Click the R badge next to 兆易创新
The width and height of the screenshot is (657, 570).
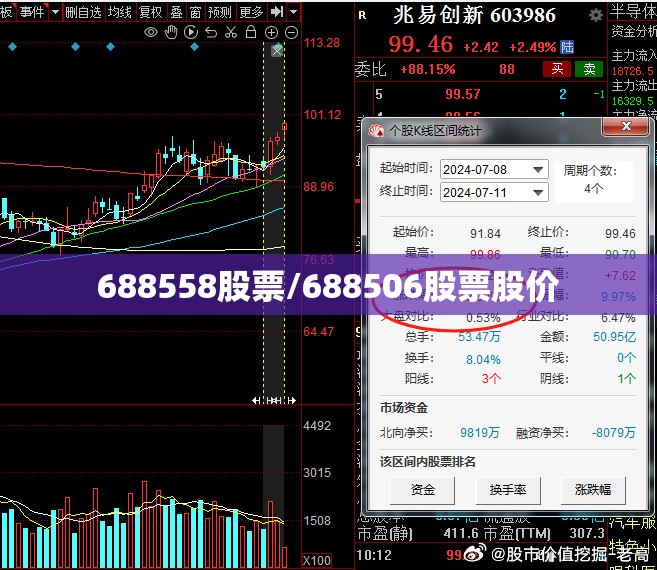click(362, 16)
